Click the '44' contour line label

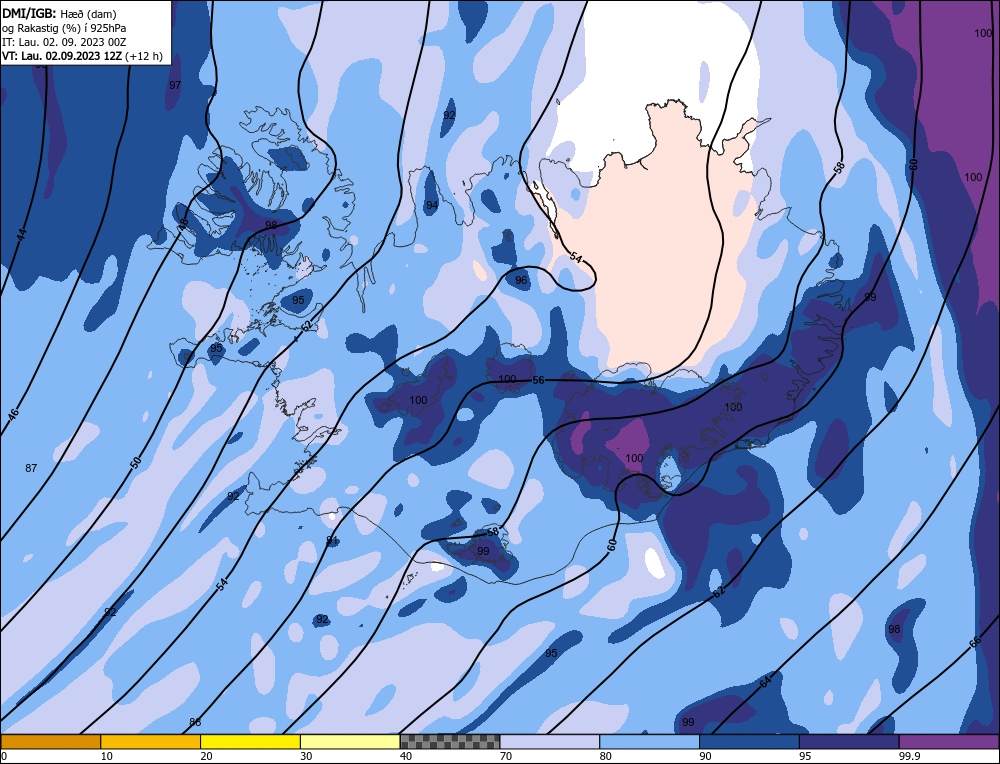coord(22,234)
